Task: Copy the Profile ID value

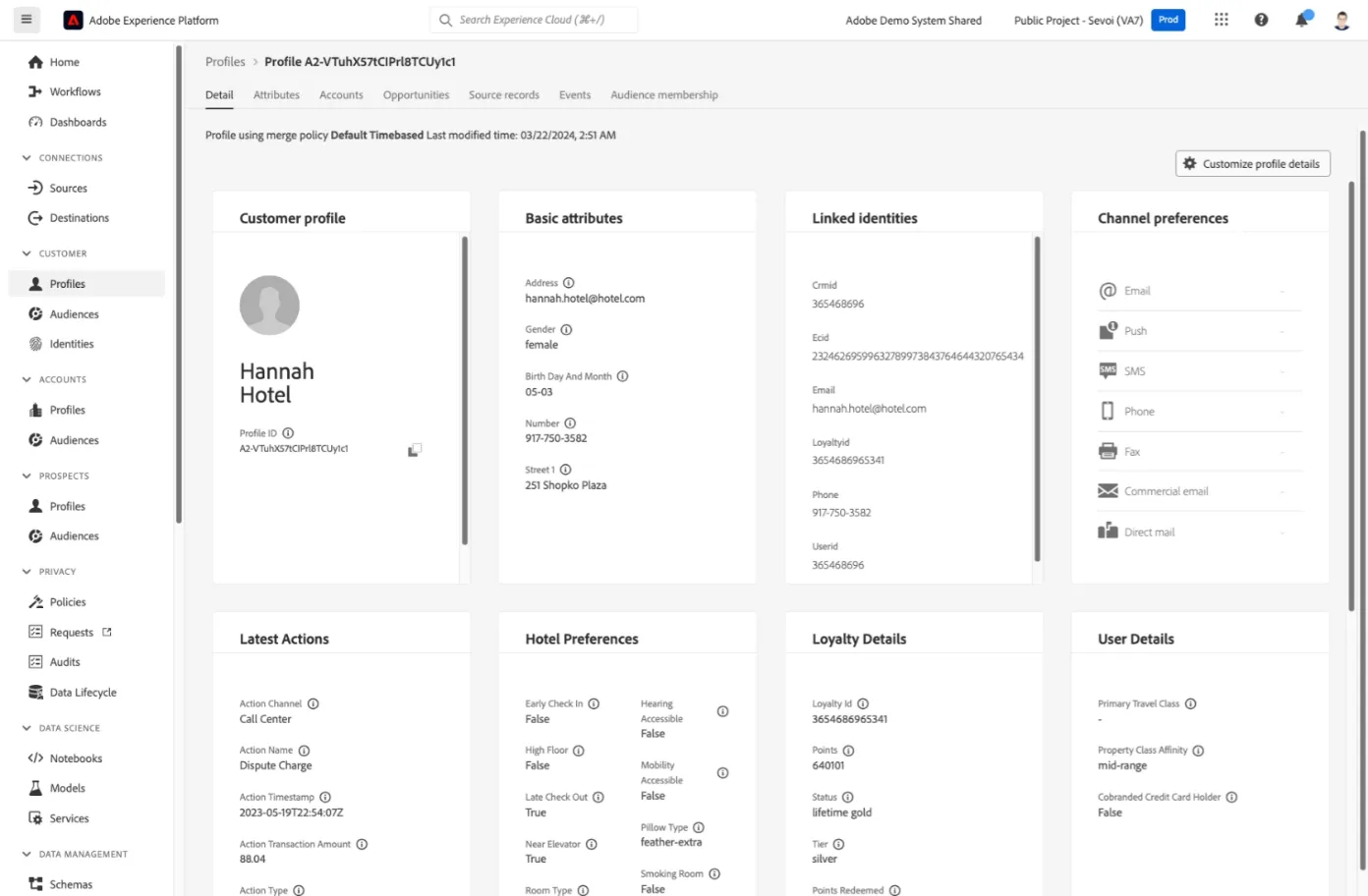Action: 415,450
